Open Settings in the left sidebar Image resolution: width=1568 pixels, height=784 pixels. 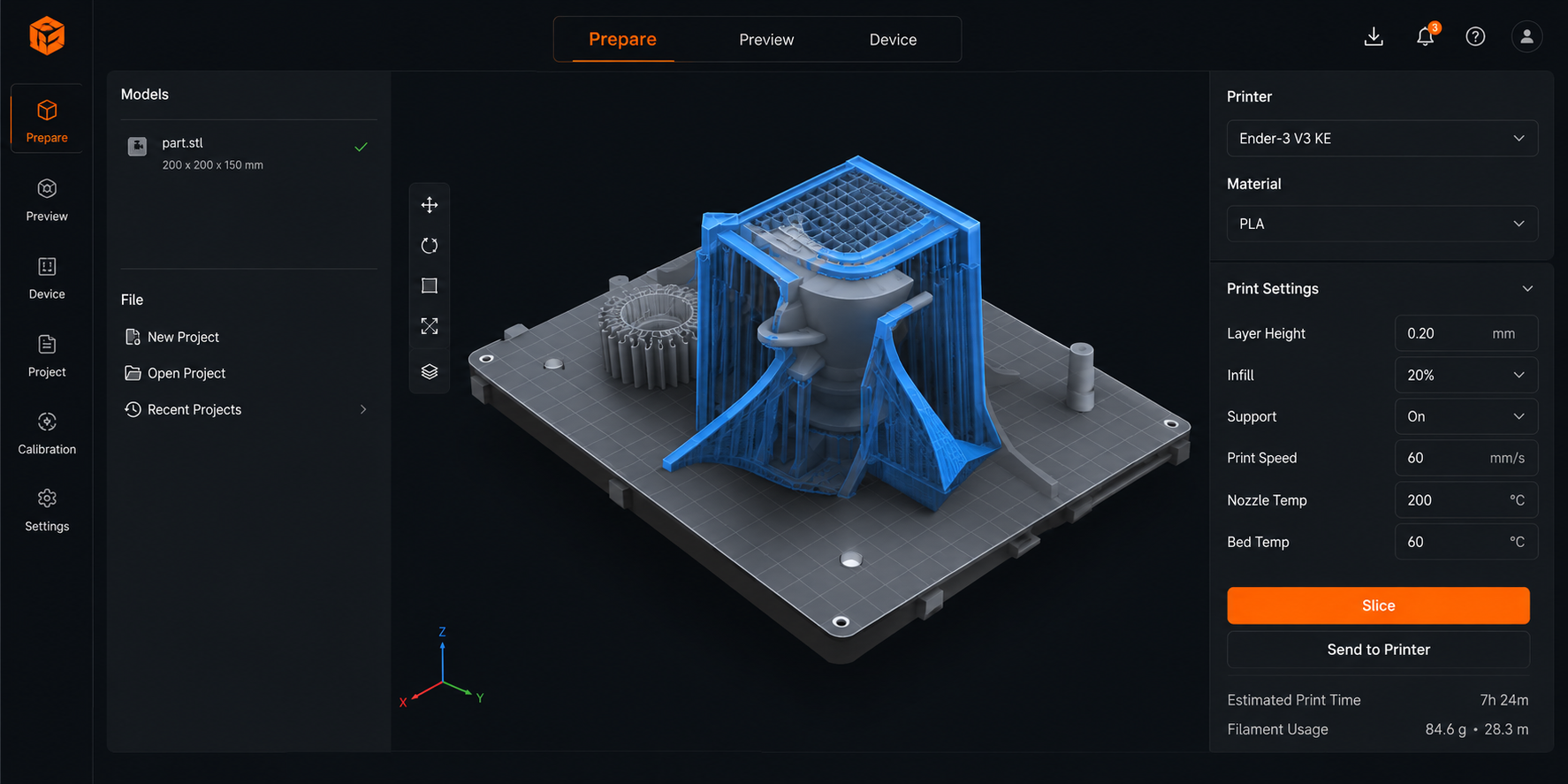pyautogui.click(x=47, y=510)
